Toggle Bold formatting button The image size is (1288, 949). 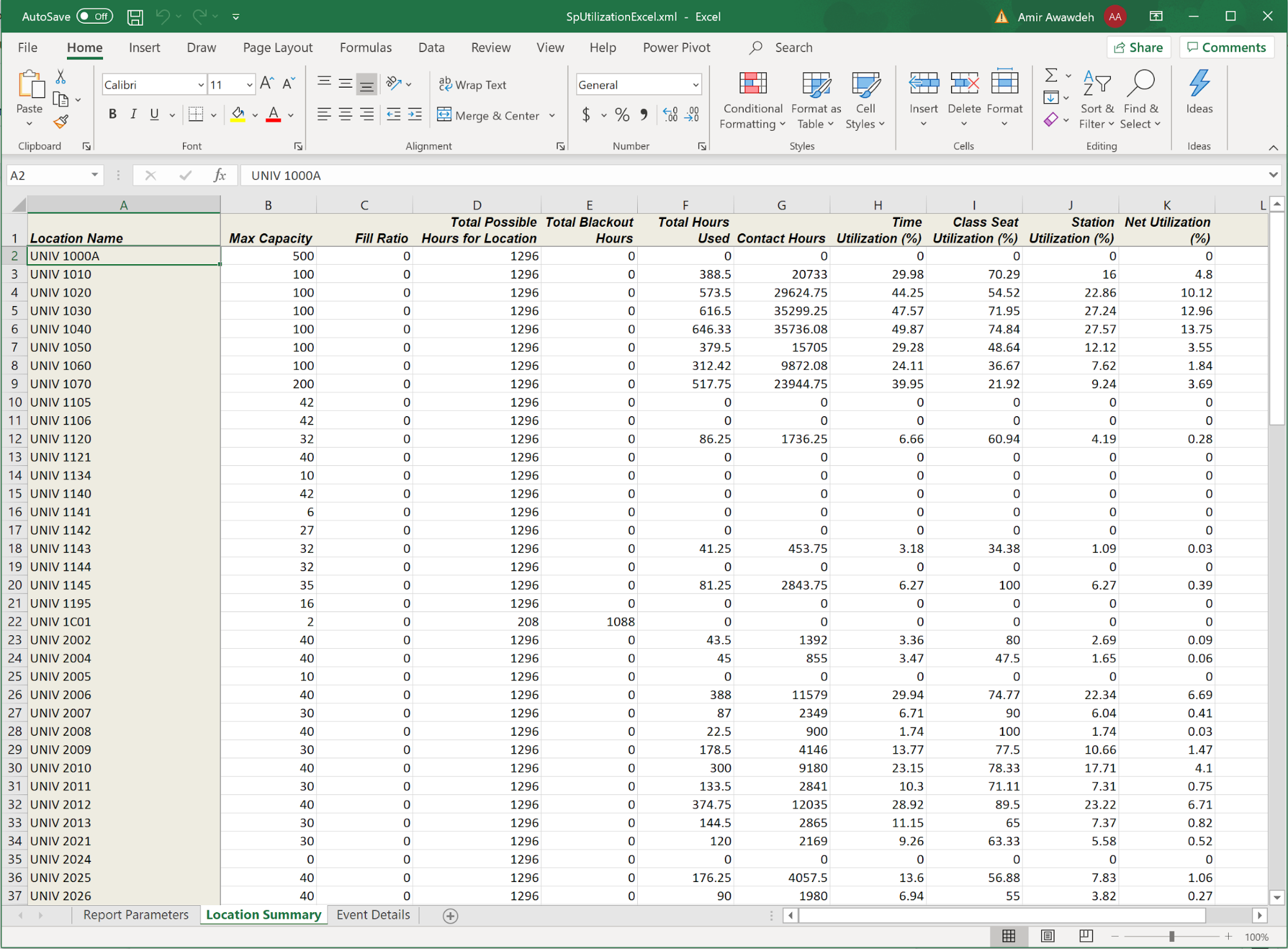coord(113,115)
